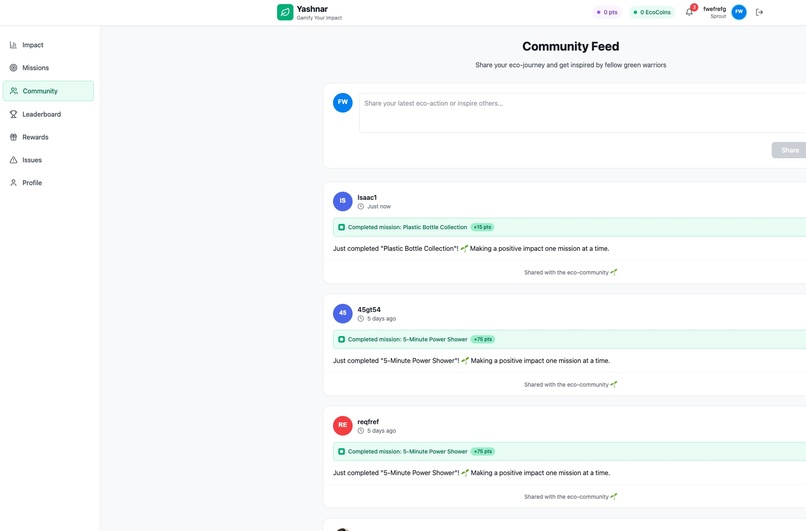Viewport: 806px width, 531px height.
Task: Focus the share eco-action text box
Action: pyautogui.click(x=582, y=113)
